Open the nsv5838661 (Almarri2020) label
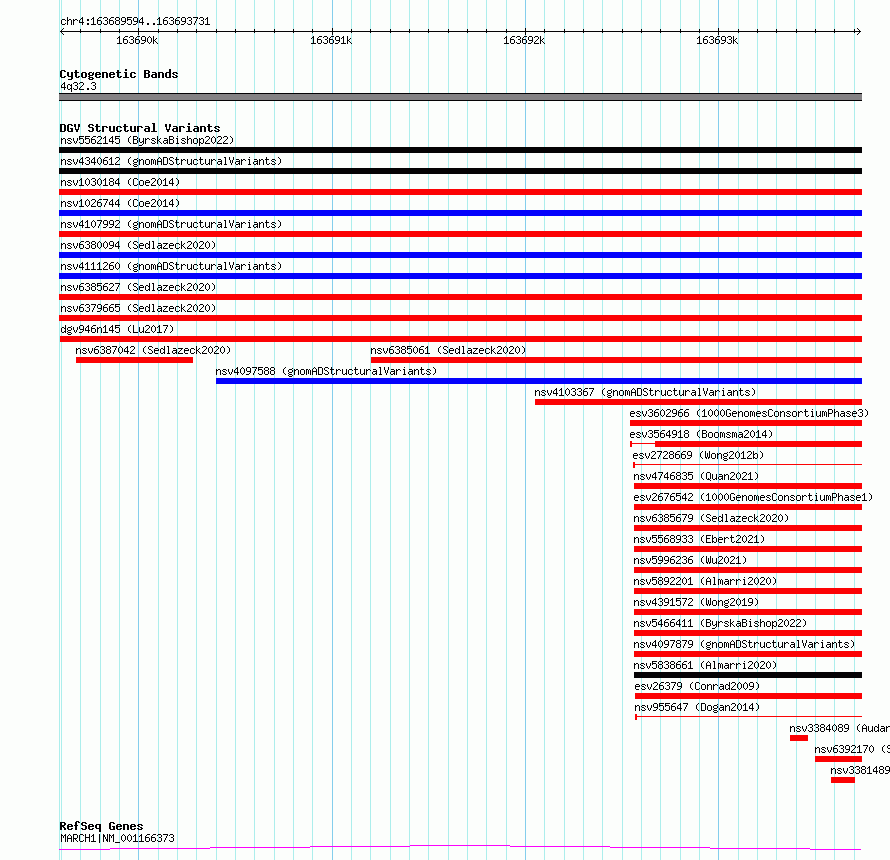The image size is (890, 860). point(705,665)
